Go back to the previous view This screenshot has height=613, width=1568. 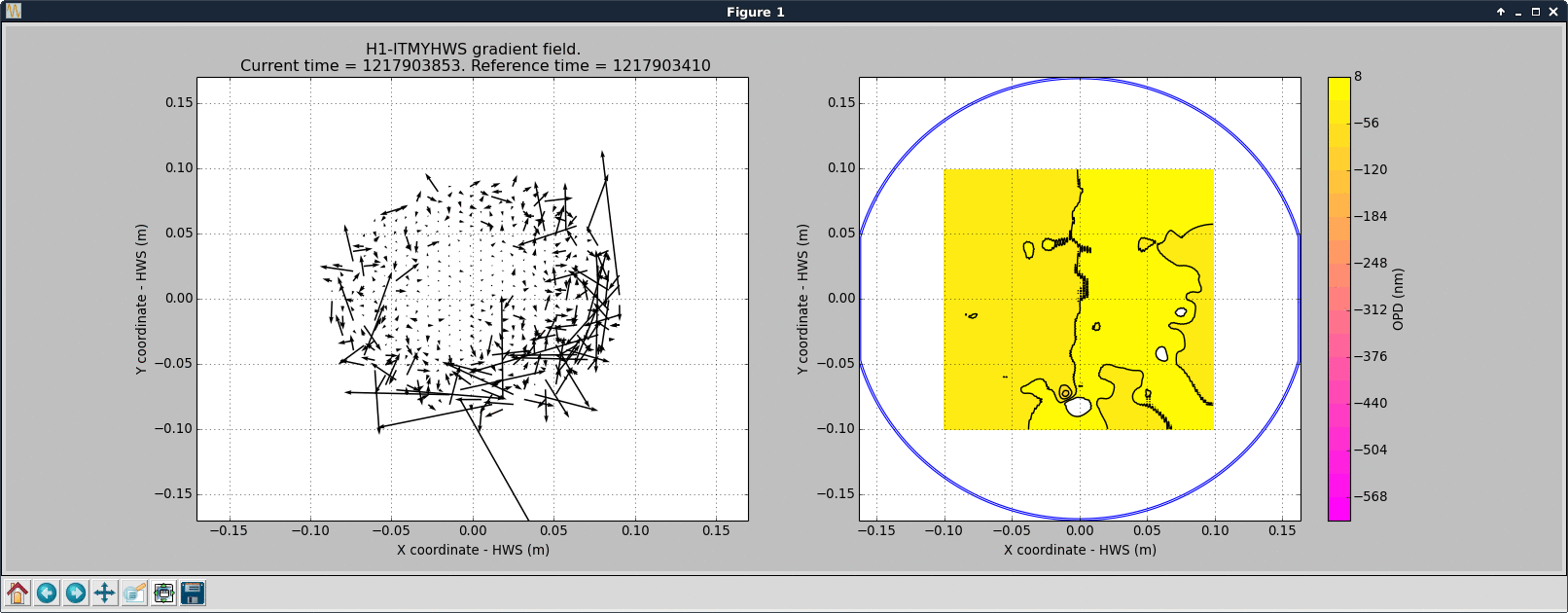[x=47, y=593]
